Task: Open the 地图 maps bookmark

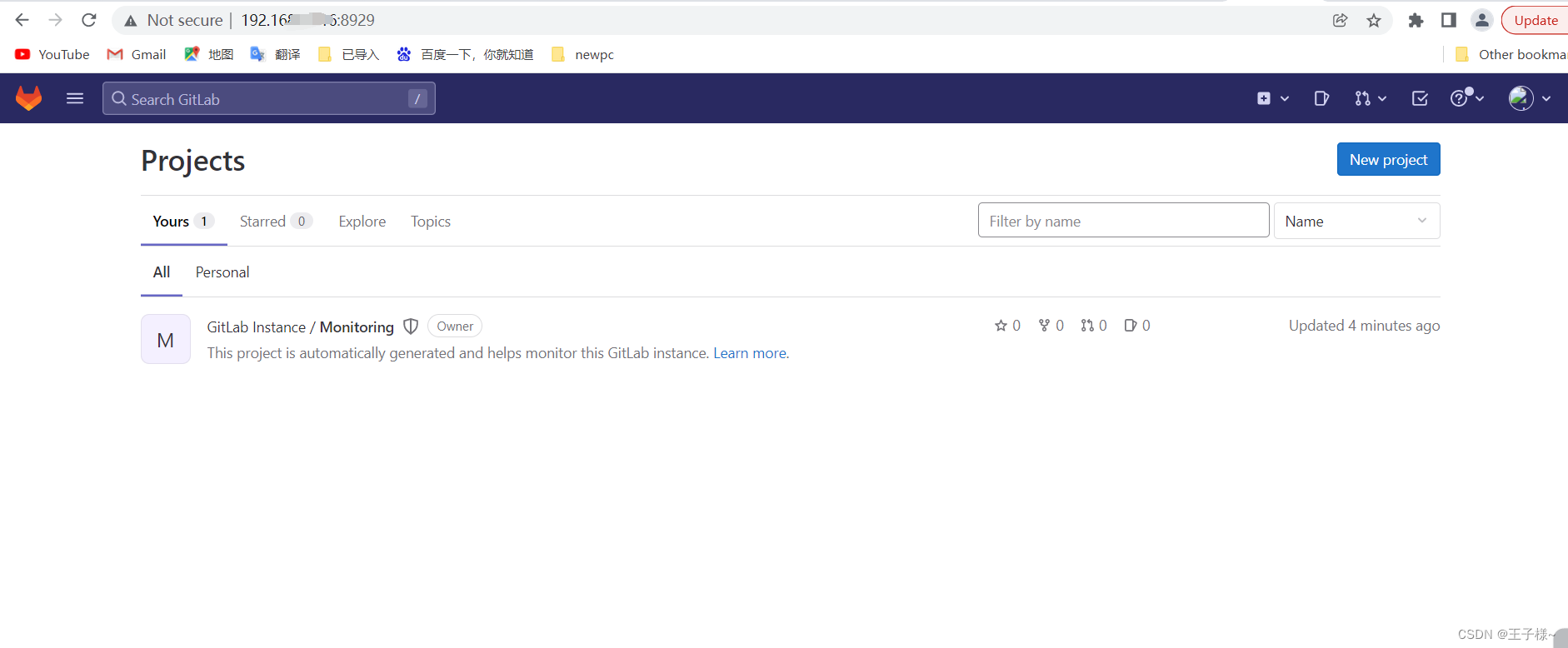Action: (x=209, y=54)
